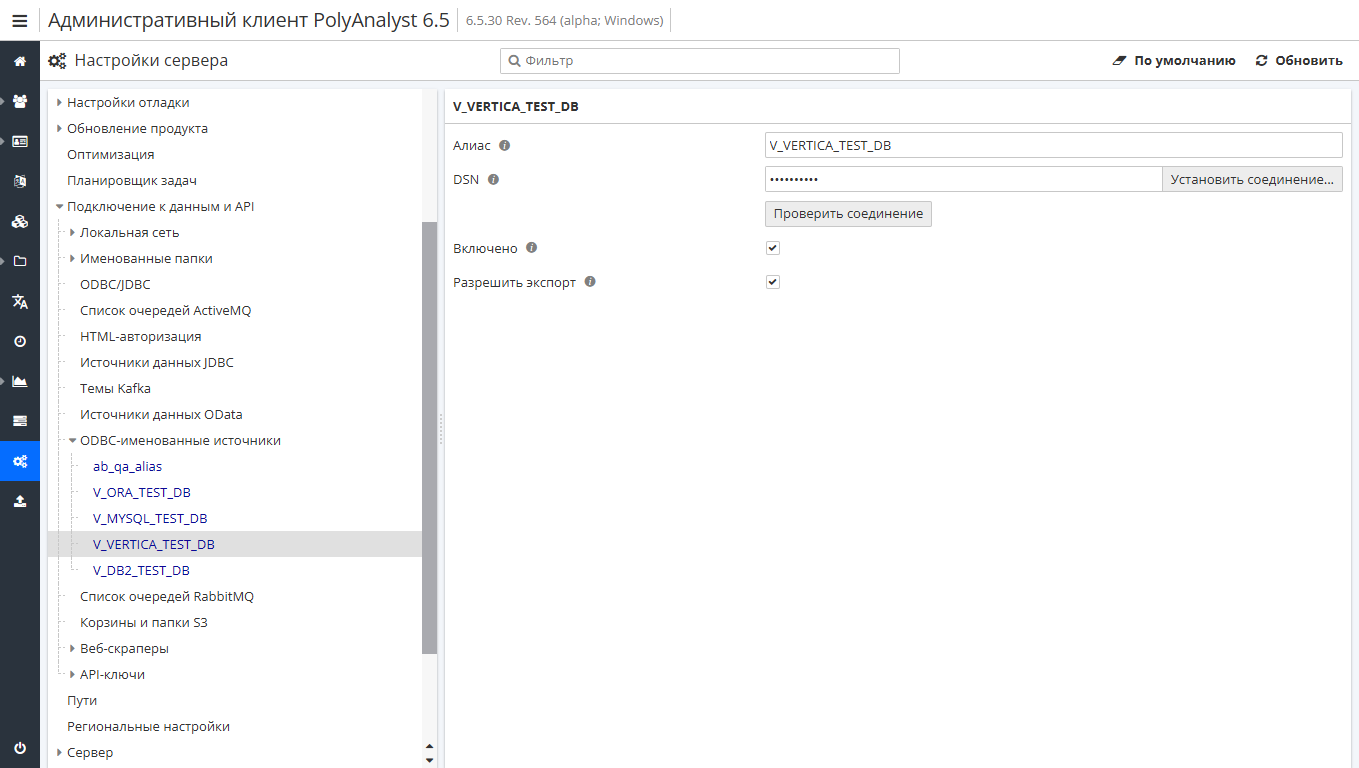1359x768 pixels.
Task: Open ODBC/JDBC settings item
Action: [x=115, y=284]
